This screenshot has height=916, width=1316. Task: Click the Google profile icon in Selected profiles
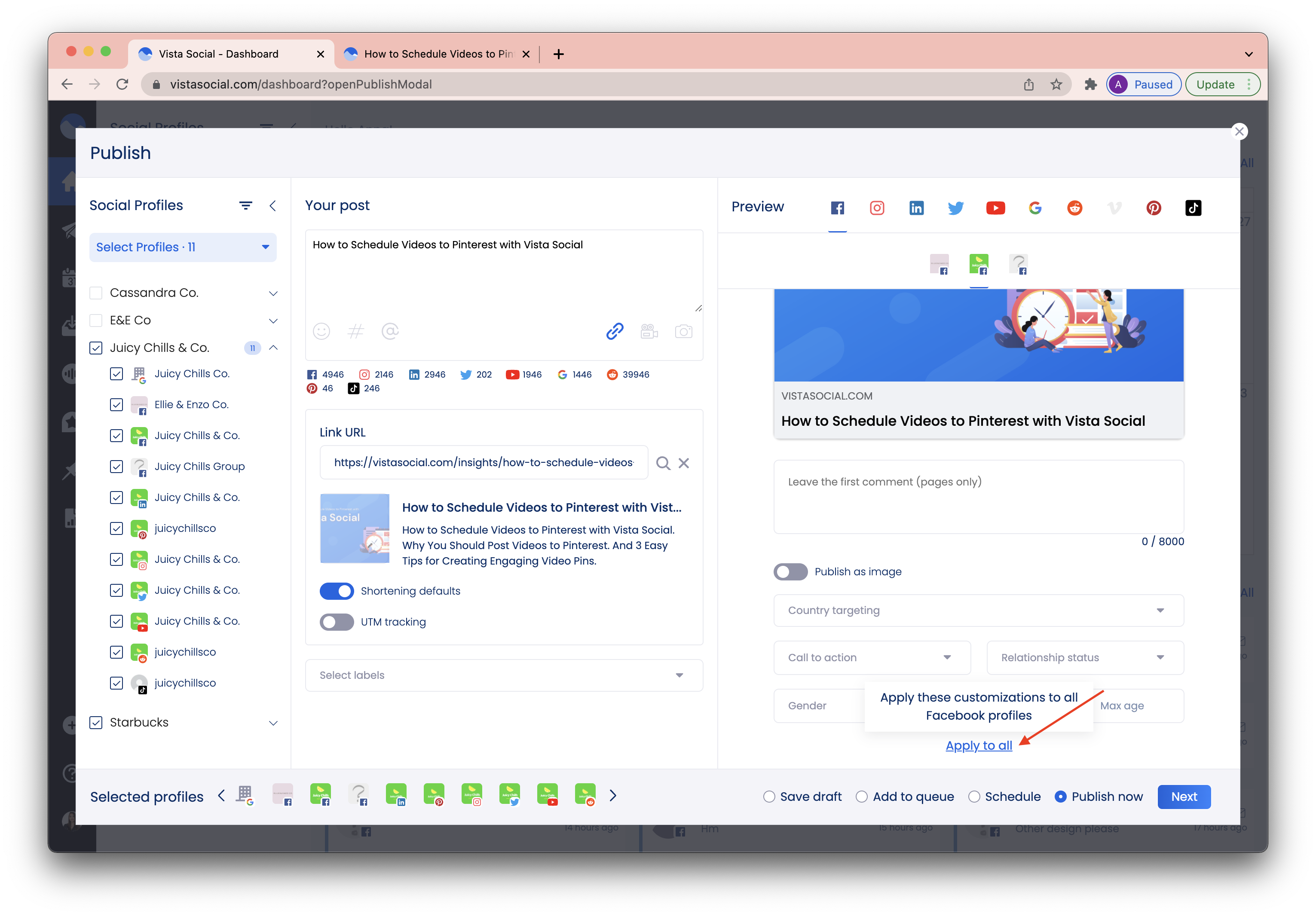tap(245, 796)
